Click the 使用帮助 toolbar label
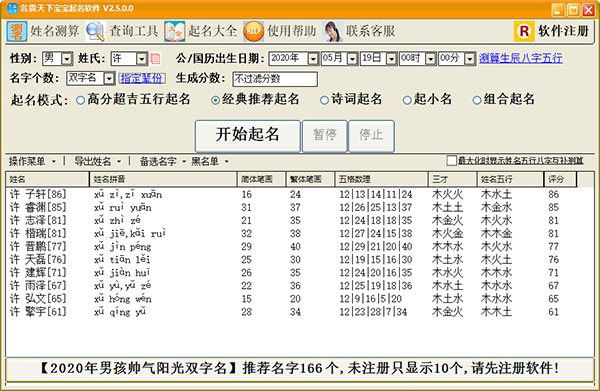Viewport: 600px width, 391px height. (292, 31)
